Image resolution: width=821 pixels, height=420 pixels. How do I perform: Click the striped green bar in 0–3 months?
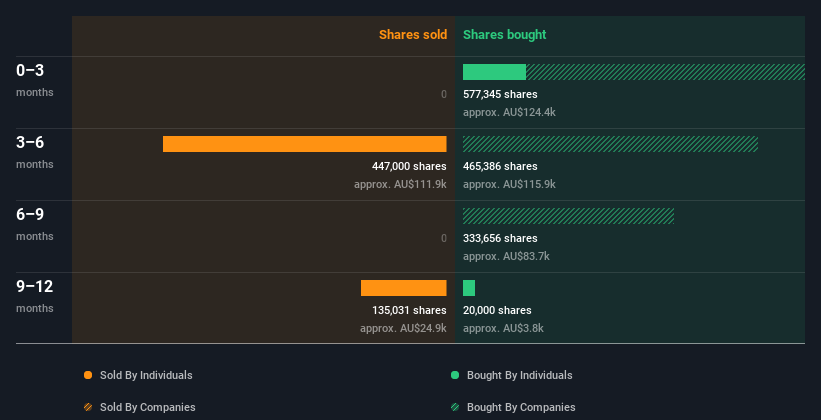[665, 72]
